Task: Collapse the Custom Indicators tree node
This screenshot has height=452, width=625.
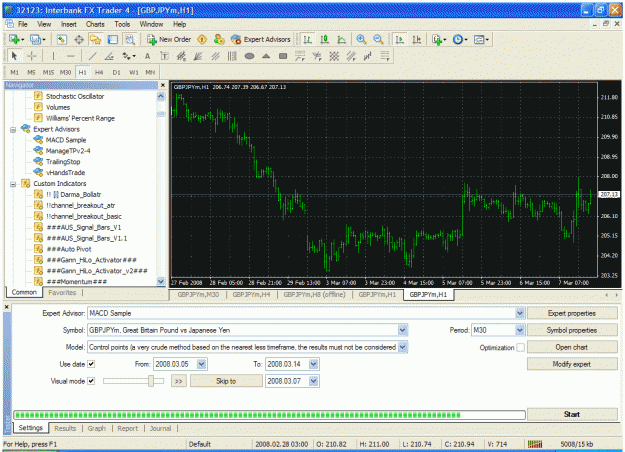Action: tap(13, 184)
